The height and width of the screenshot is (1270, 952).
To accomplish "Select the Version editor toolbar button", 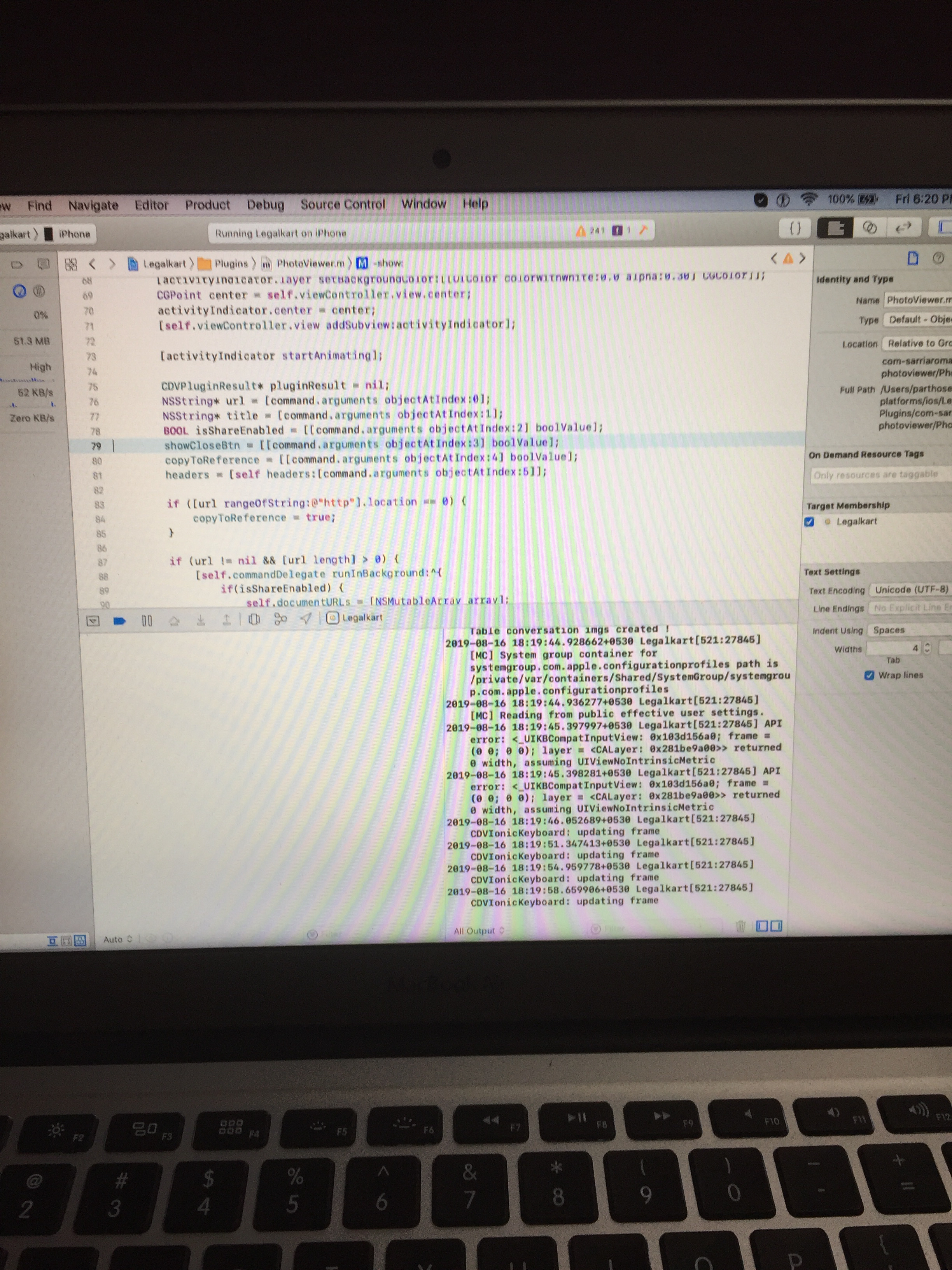I will click(903, 228).
